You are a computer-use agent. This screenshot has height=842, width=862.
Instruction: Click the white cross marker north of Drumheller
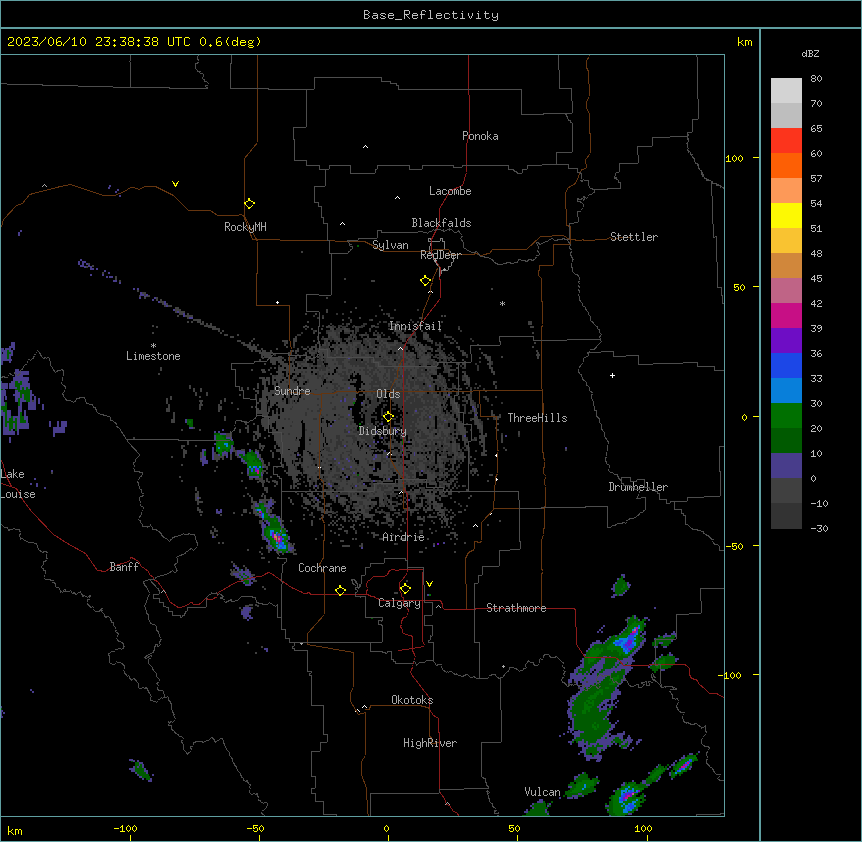pyautogui.click(x=612, y=375)
